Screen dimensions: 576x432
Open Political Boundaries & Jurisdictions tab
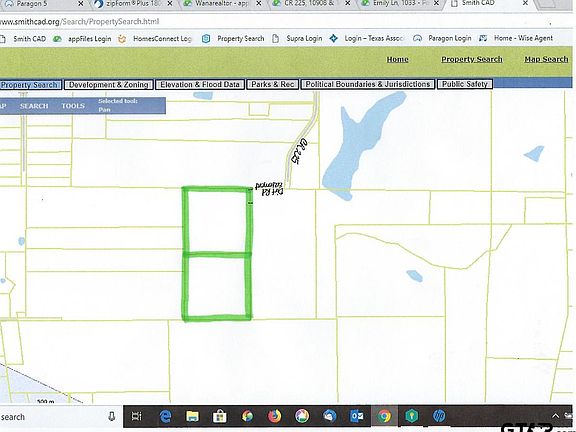point(368,84)
